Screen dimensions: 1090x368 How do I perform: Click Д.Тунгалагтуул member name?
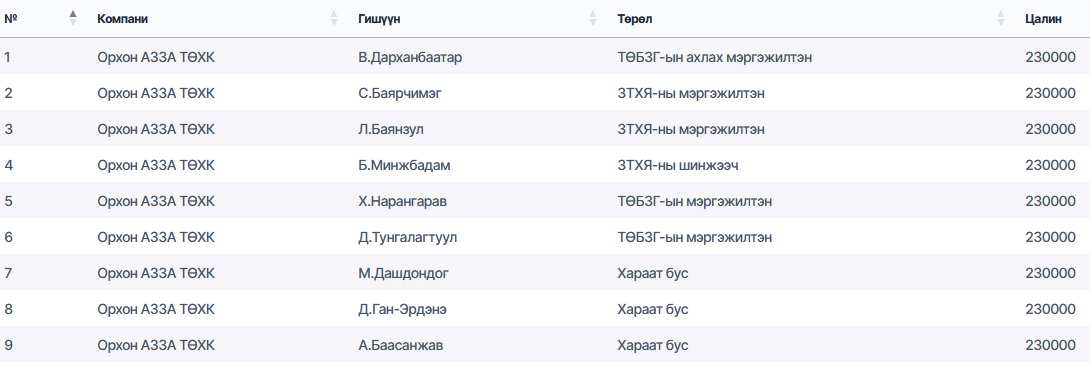407,238
